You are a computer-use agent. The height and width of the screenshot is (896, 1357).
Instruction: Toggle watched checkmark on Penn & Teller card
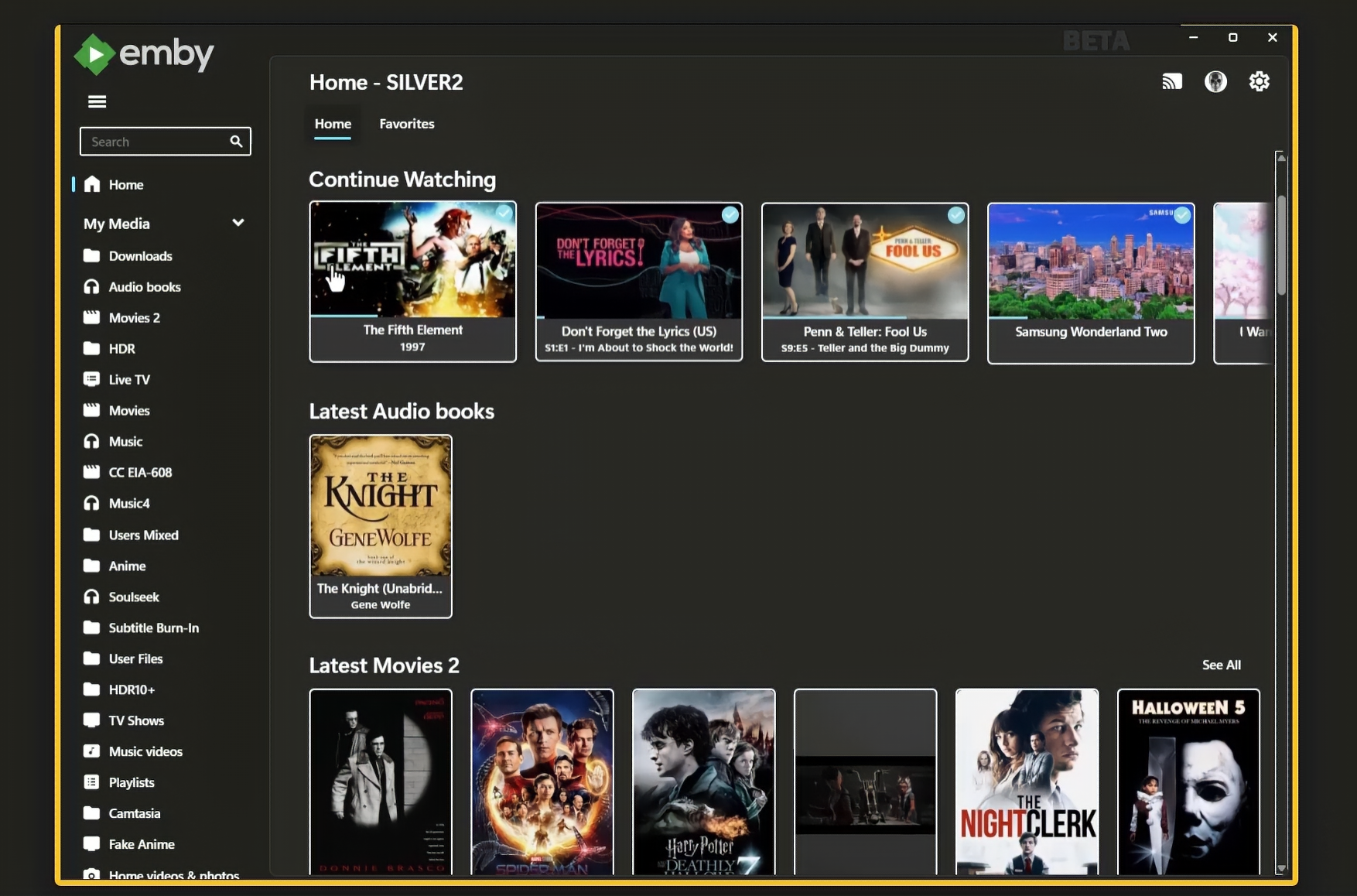coord(956,215)
